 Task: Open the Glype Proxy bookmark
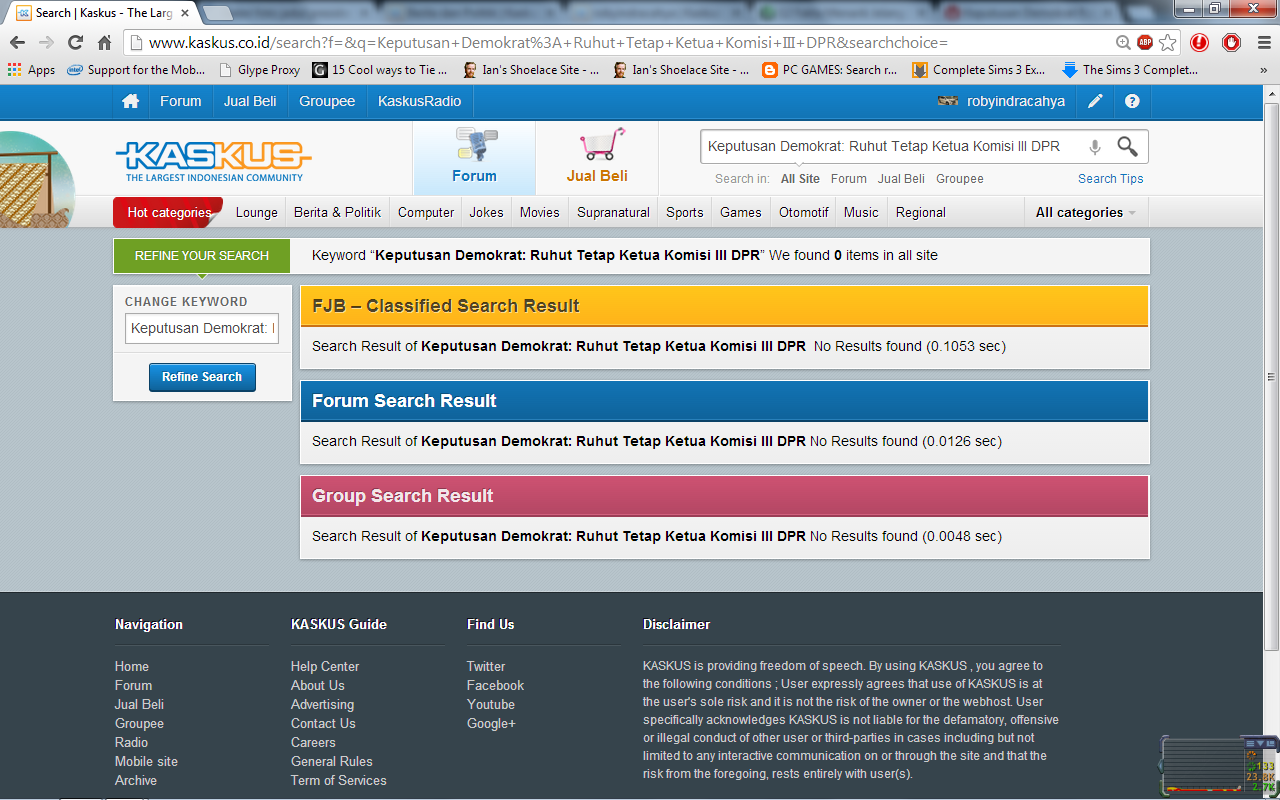pyautogui.click(x=259, y=70)
